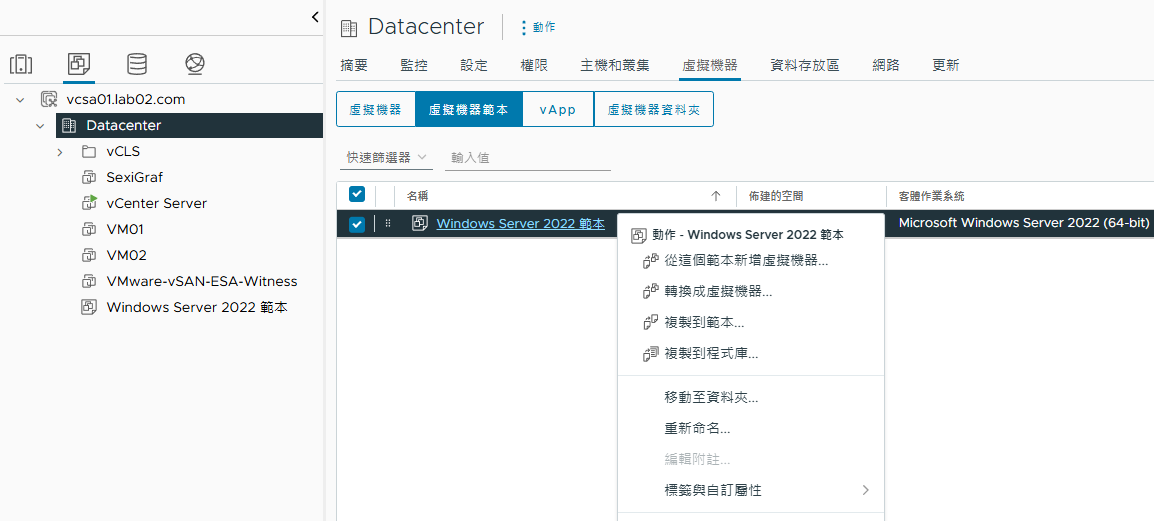
Task: Click icon beside 複製到程式庫
Action: click(x=650, y=353)
